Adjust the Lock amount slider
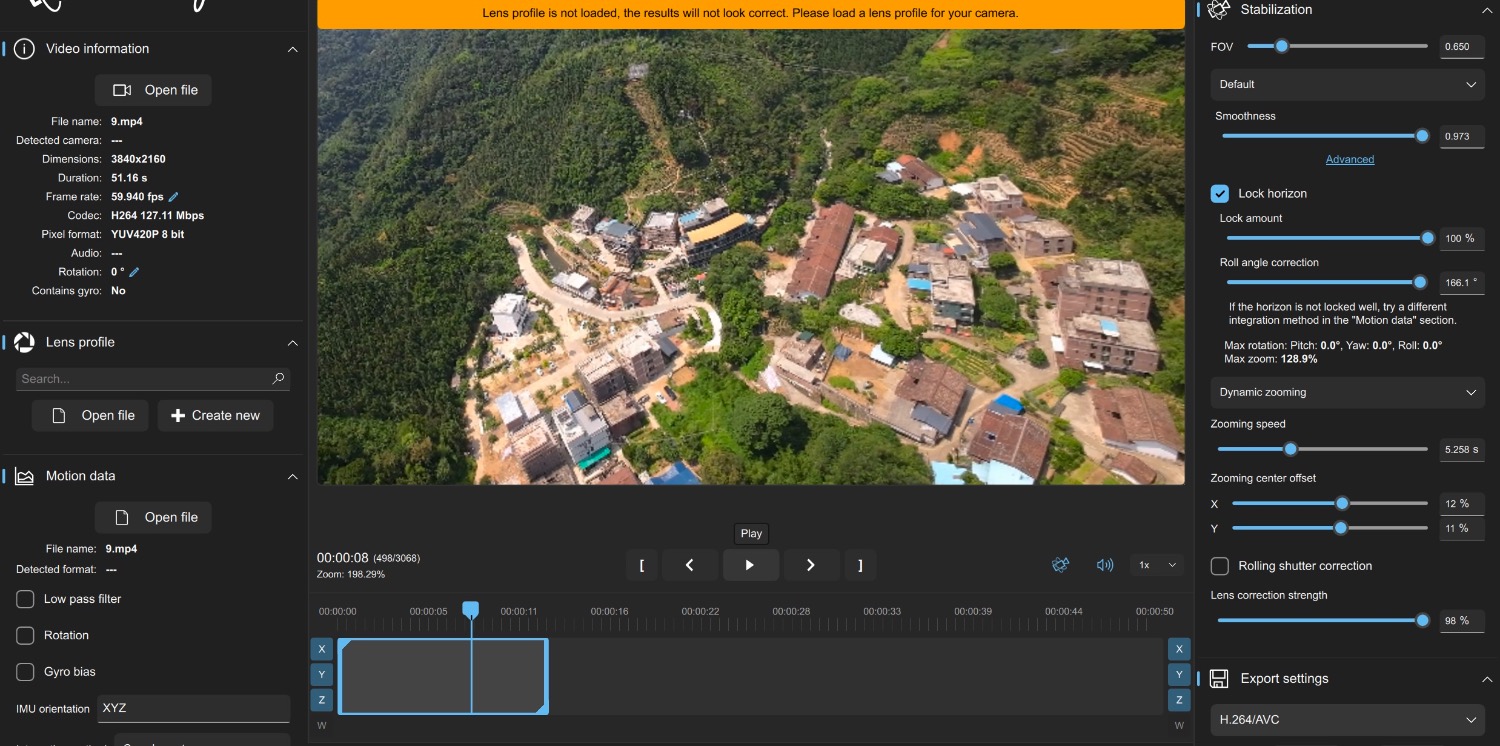 (x=1331, y=238)
